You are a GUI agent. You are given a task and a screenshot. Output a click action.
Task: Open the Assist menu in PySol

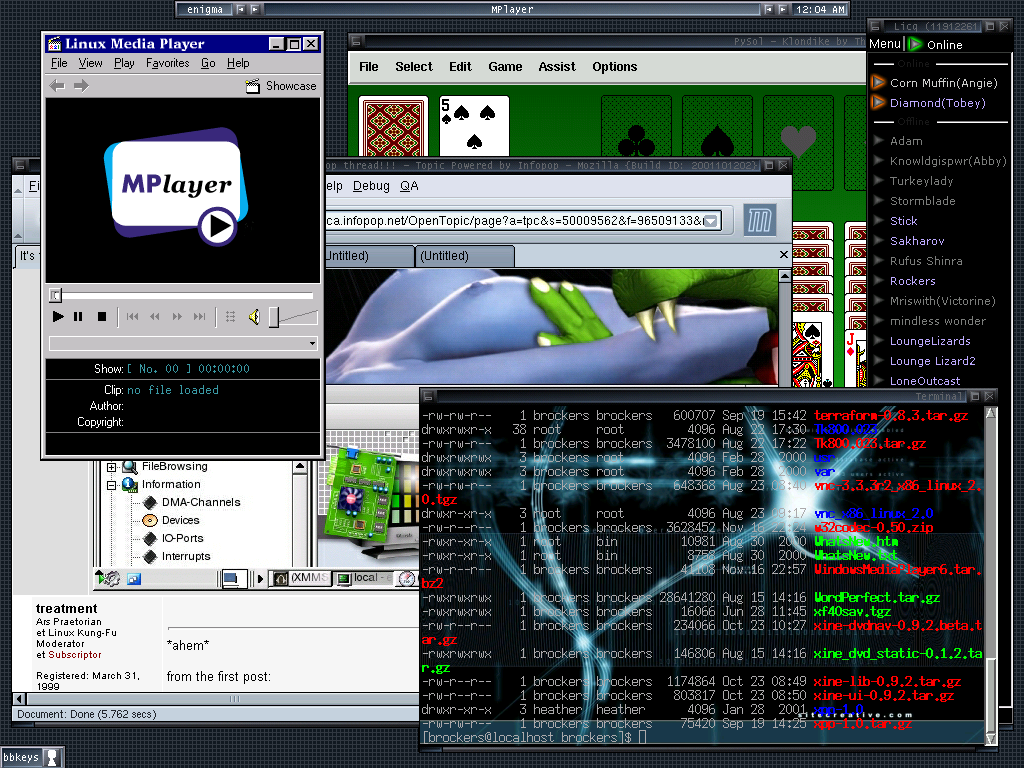coord(556,67)
